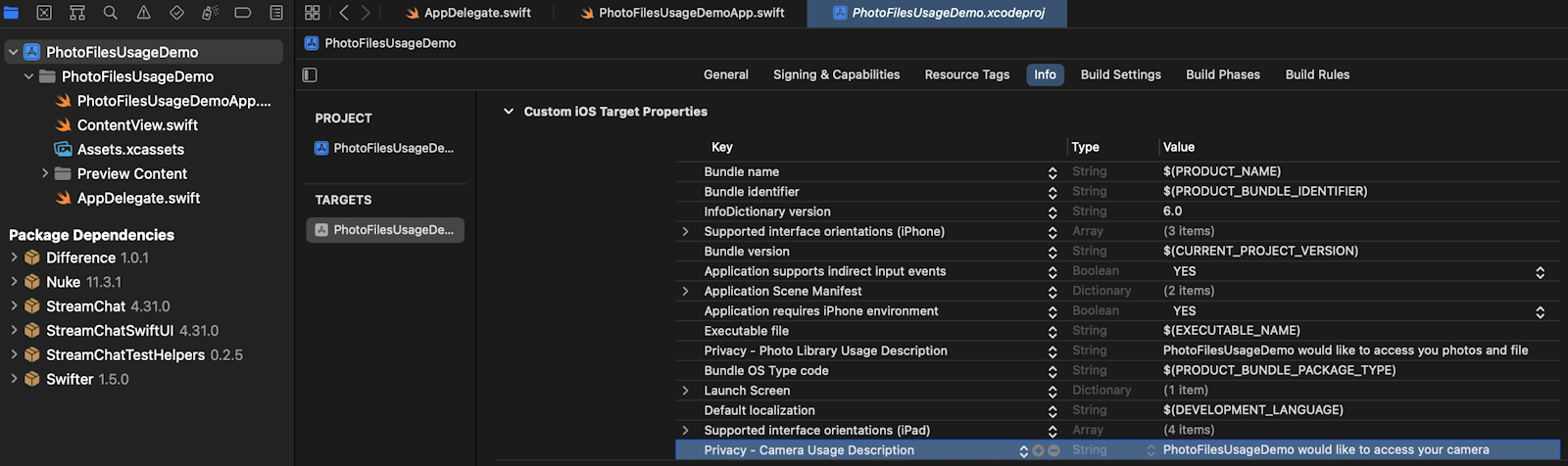Open PhotoFilesUsageDemoApp file in navigator
The image size is (1568, 466).
click(173, 101)
